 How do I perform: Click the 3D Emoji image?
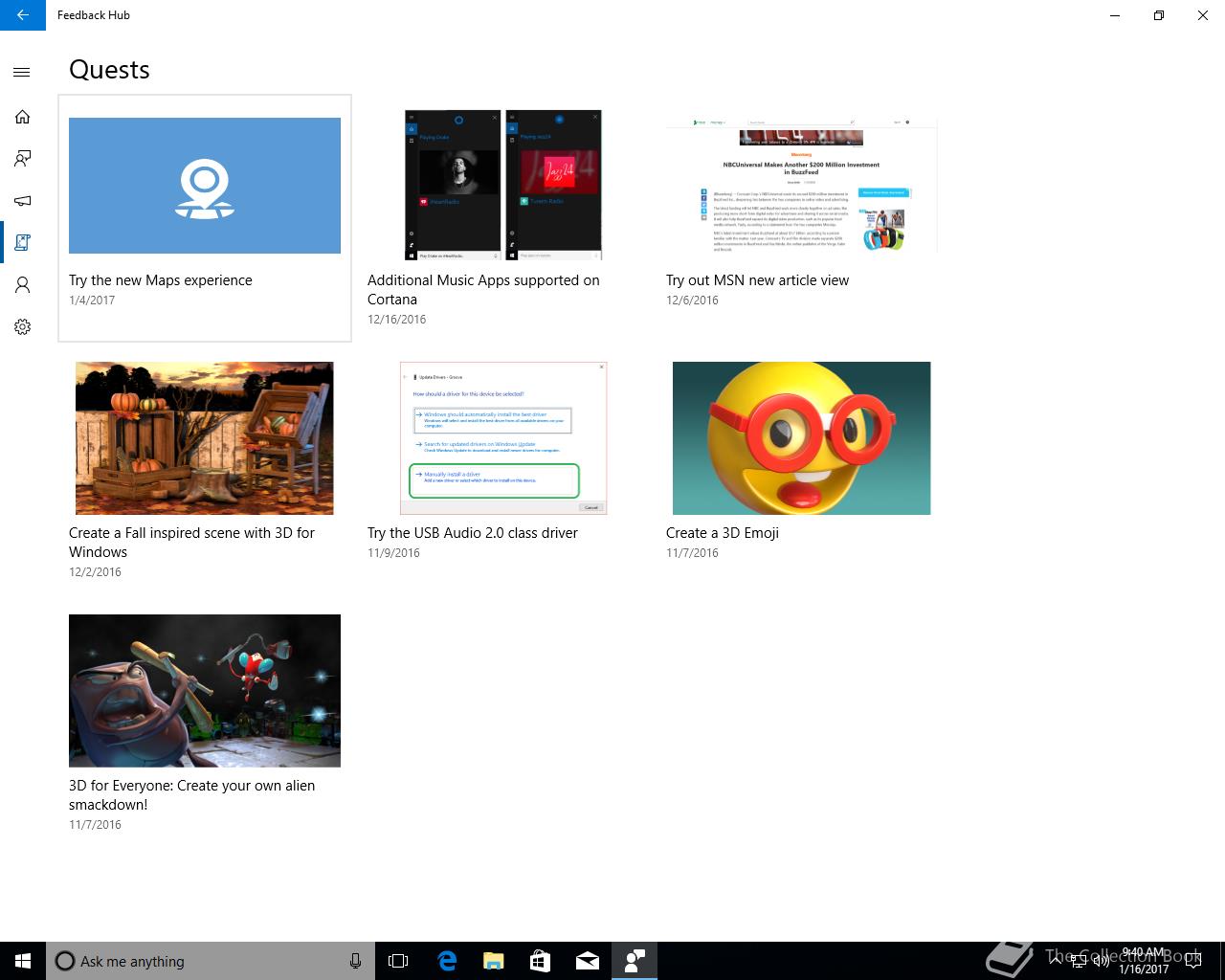pyautogui.click(x=801, y=438)
